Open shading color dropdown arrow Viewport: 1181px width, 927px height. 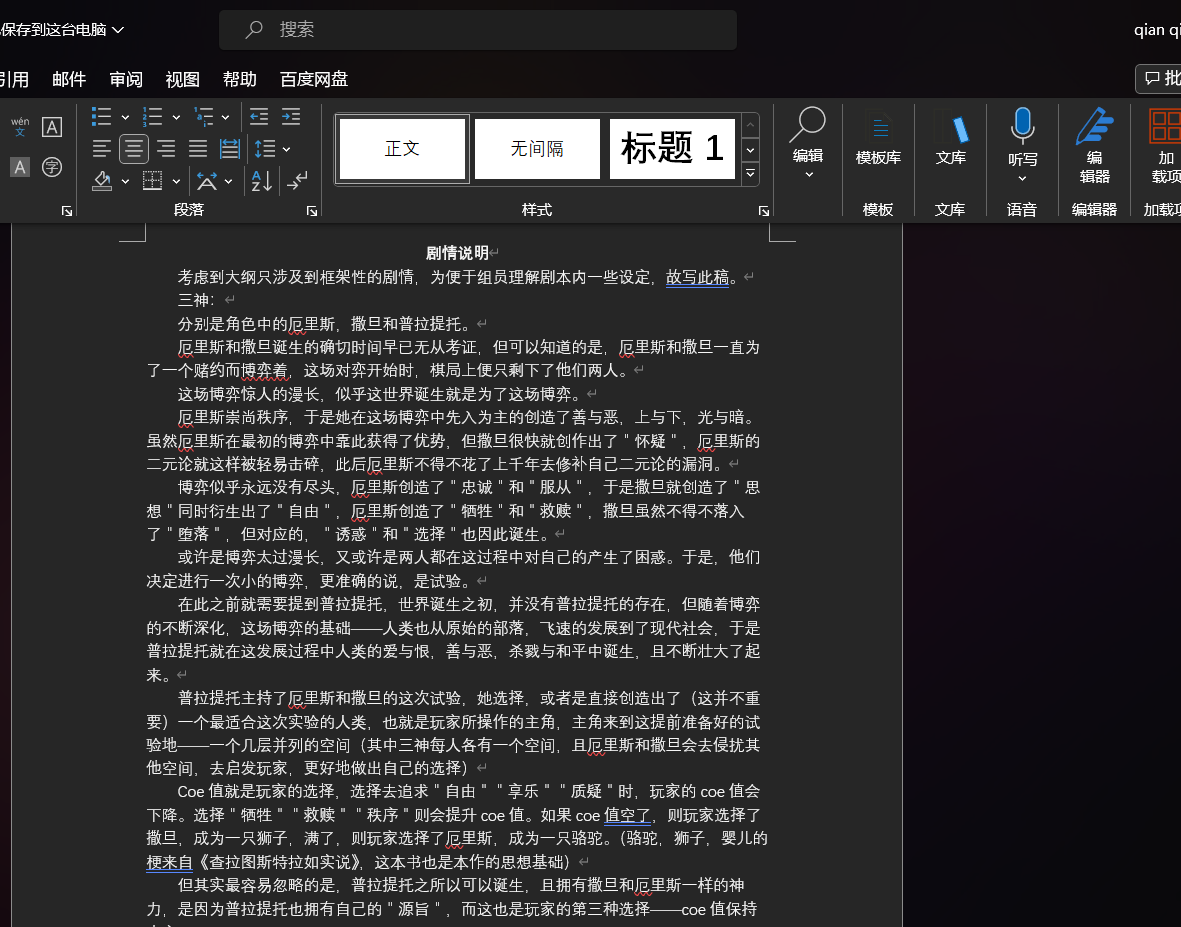coord(125,181)
